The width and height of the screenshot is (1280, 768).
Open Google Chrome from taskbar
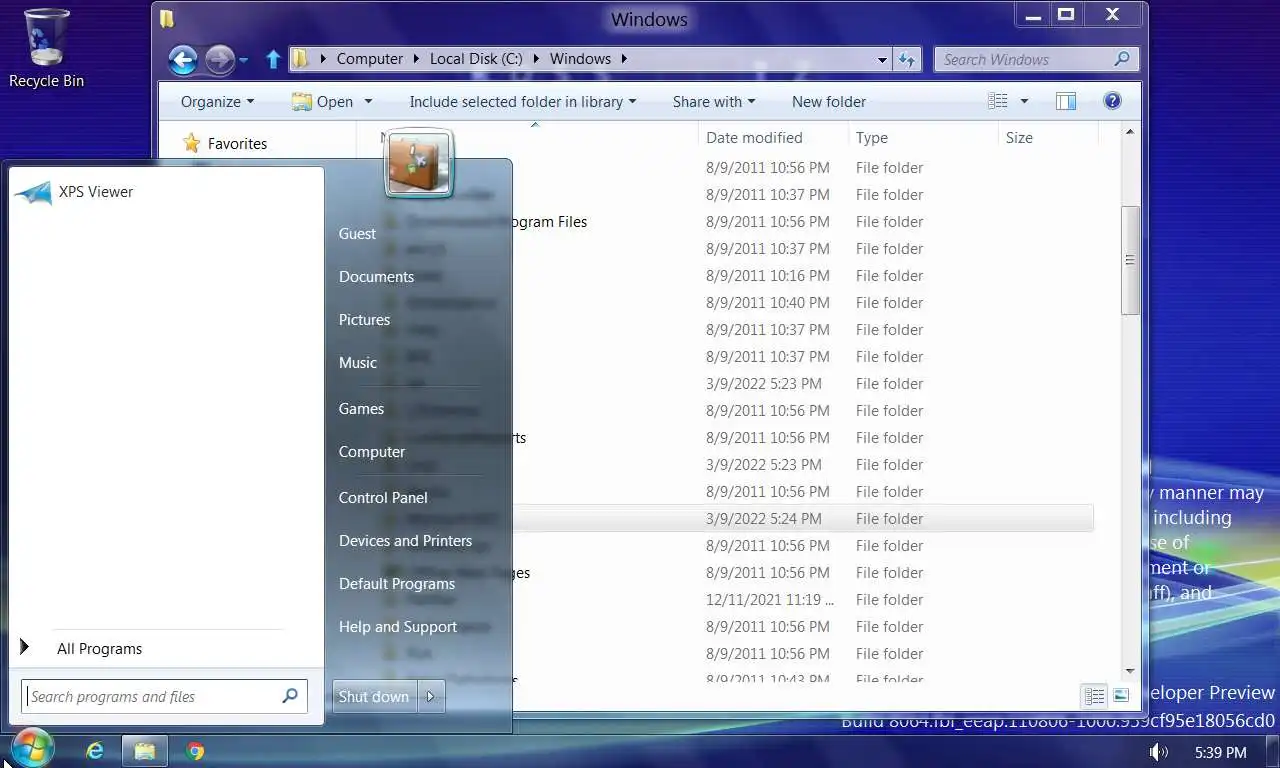(x=195, y=751)
